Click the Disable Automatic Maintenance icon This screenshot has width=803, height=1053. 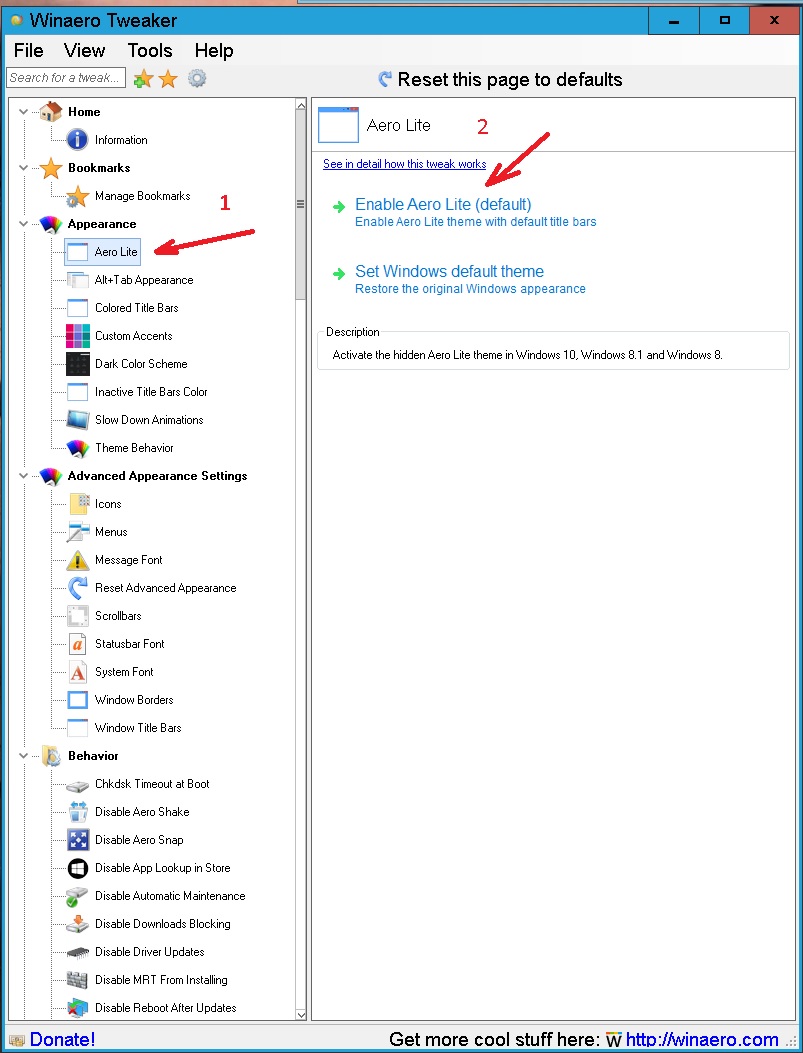point(78,896)
